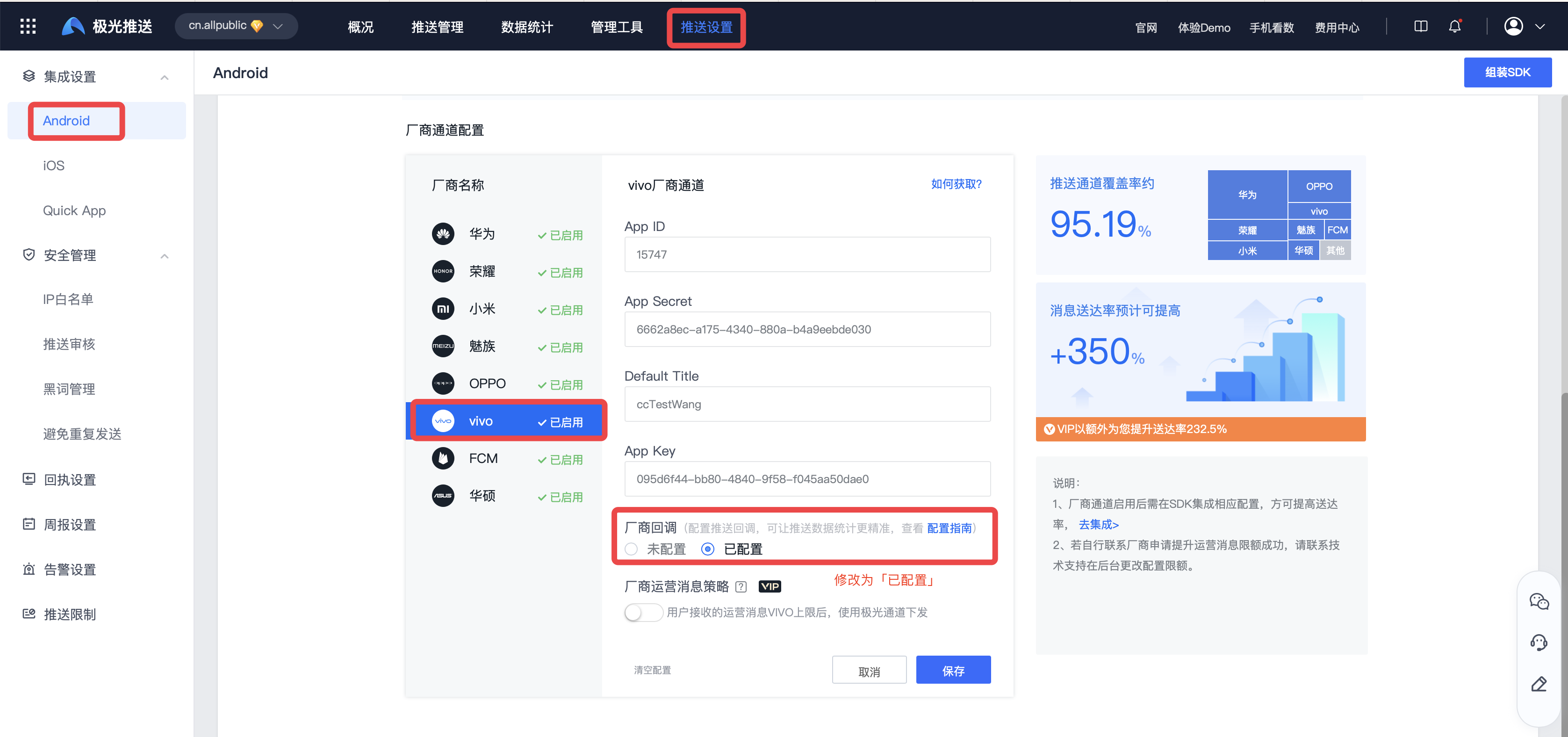The image size is (1568, 737).
Task: Open the 费用中心 link
Action: click(x=1337, y=28)
